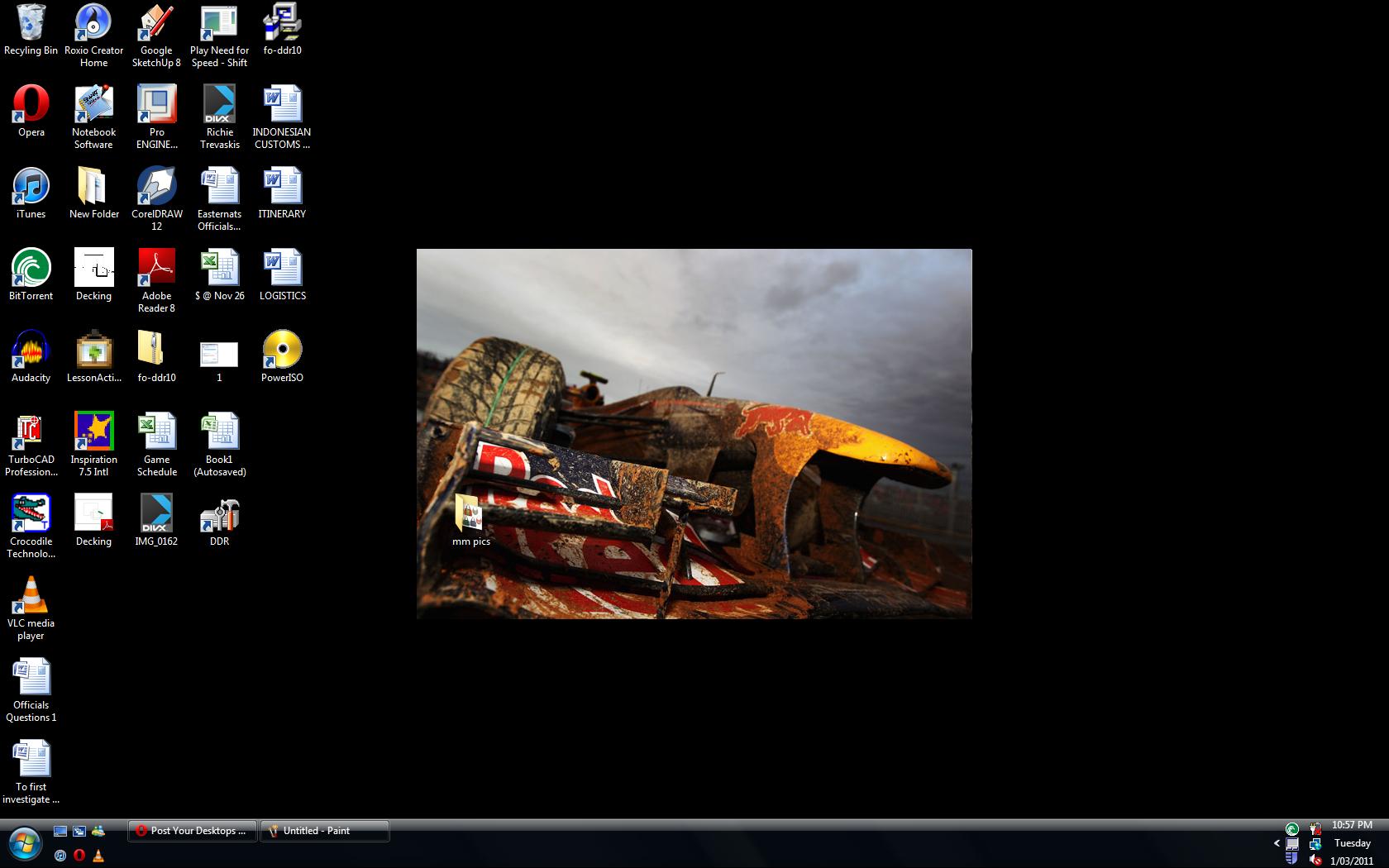Launch iTunes from Quick Launch bar

(60, 856)
